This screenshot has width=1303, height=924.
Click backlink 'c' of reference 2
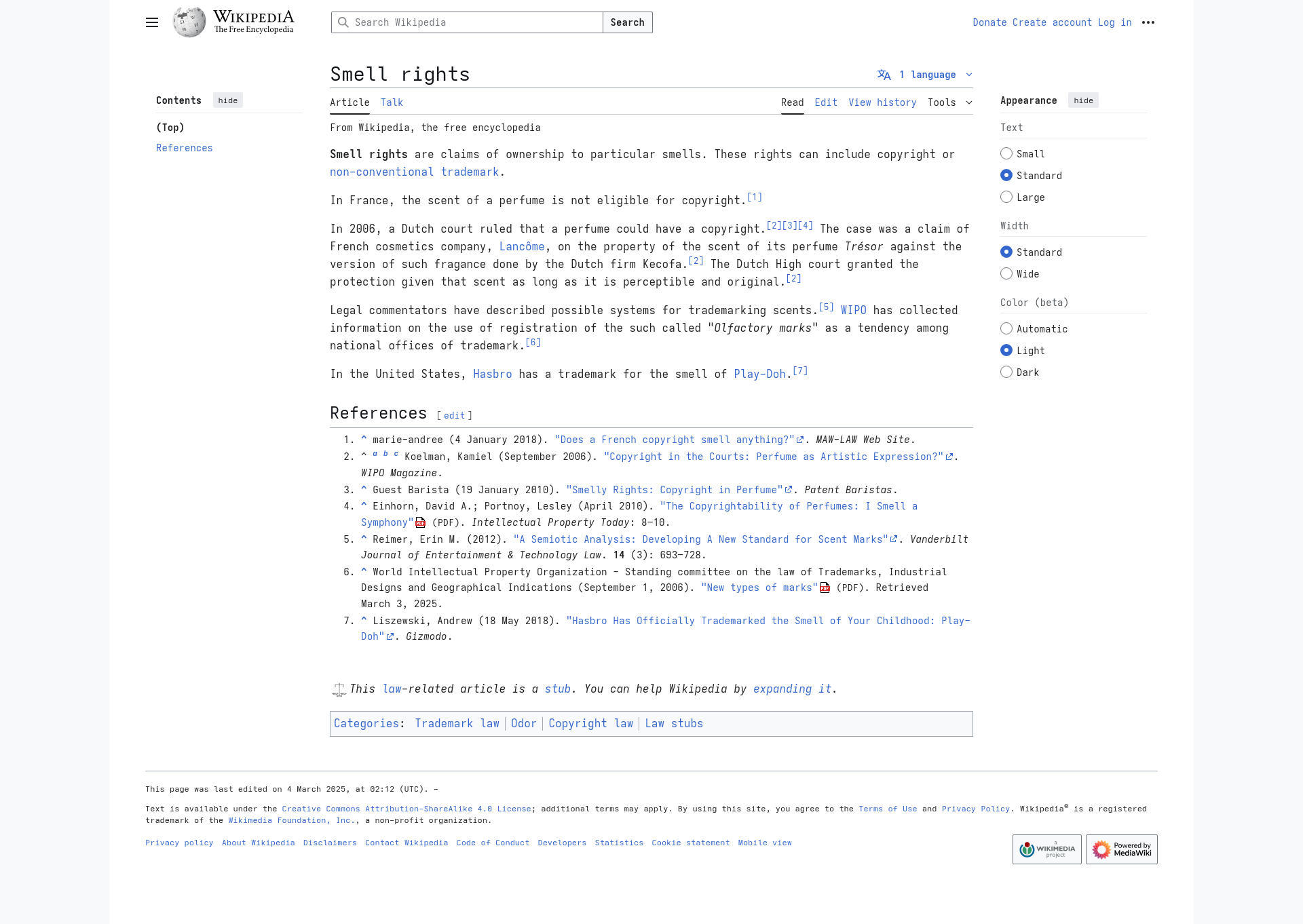point(396,454)
